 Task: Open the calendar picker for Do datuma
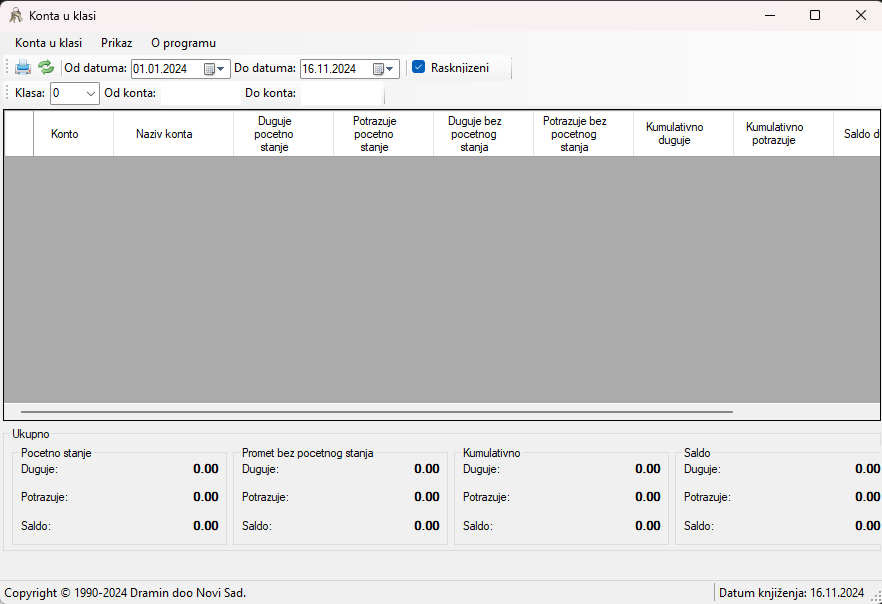pos(384,69)
